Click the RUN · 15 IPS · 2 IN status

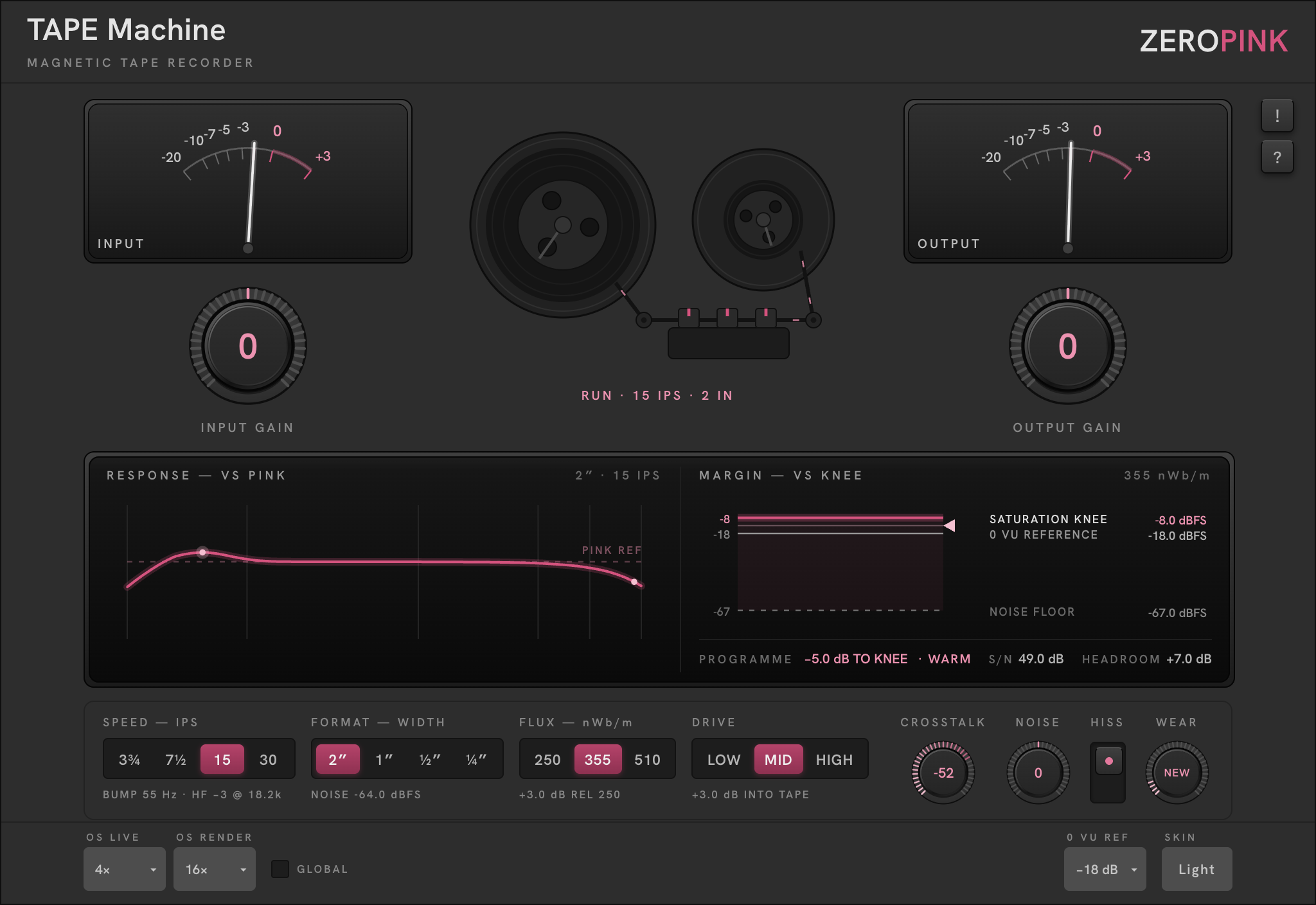[657, 395]
